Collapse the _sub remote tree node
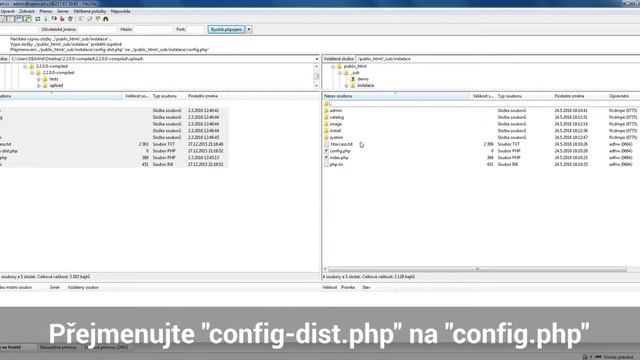 pos(340,73)
